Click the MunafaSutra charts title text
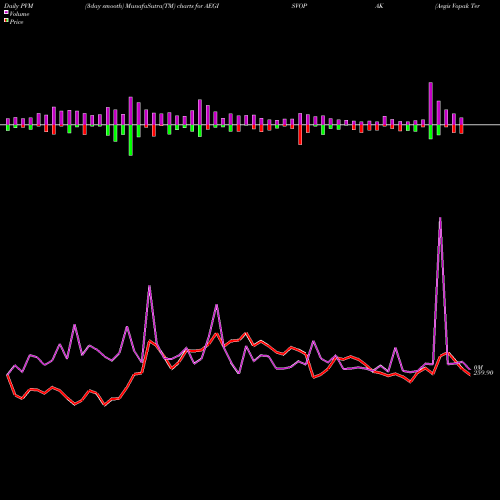The height and width of the screenshot is (500, 500). point(152,6)
